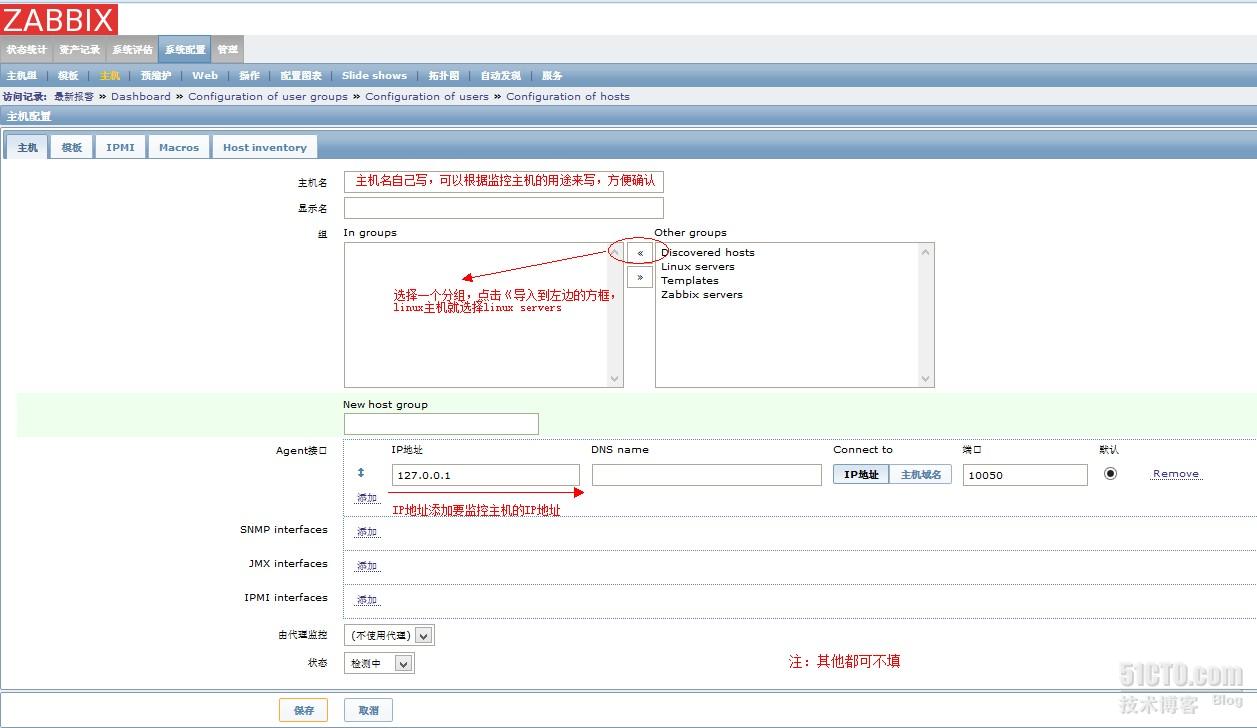Select the default radio for Agent interface
1257x728 pixels.
pos(1110,474)
